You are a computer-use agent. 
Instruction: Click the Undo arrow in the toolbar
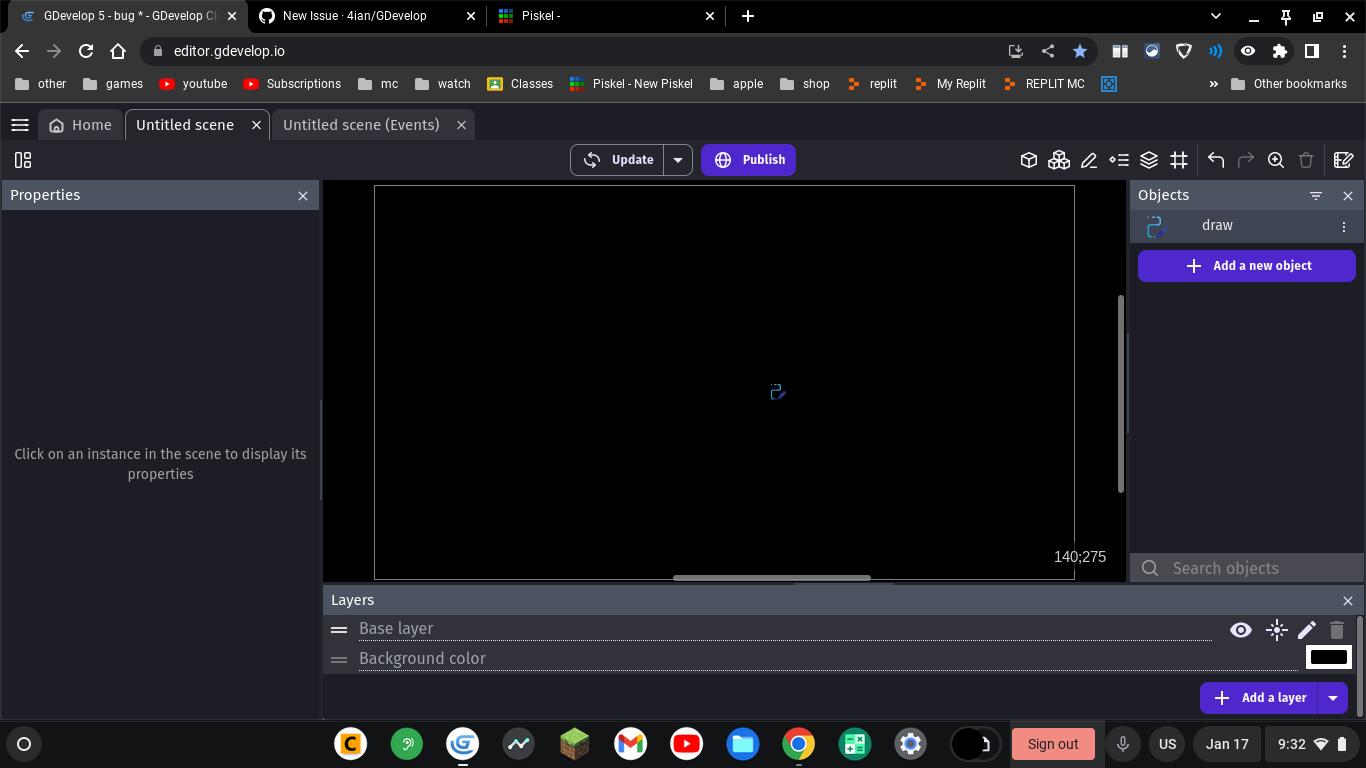click(x=1215, y=159)
